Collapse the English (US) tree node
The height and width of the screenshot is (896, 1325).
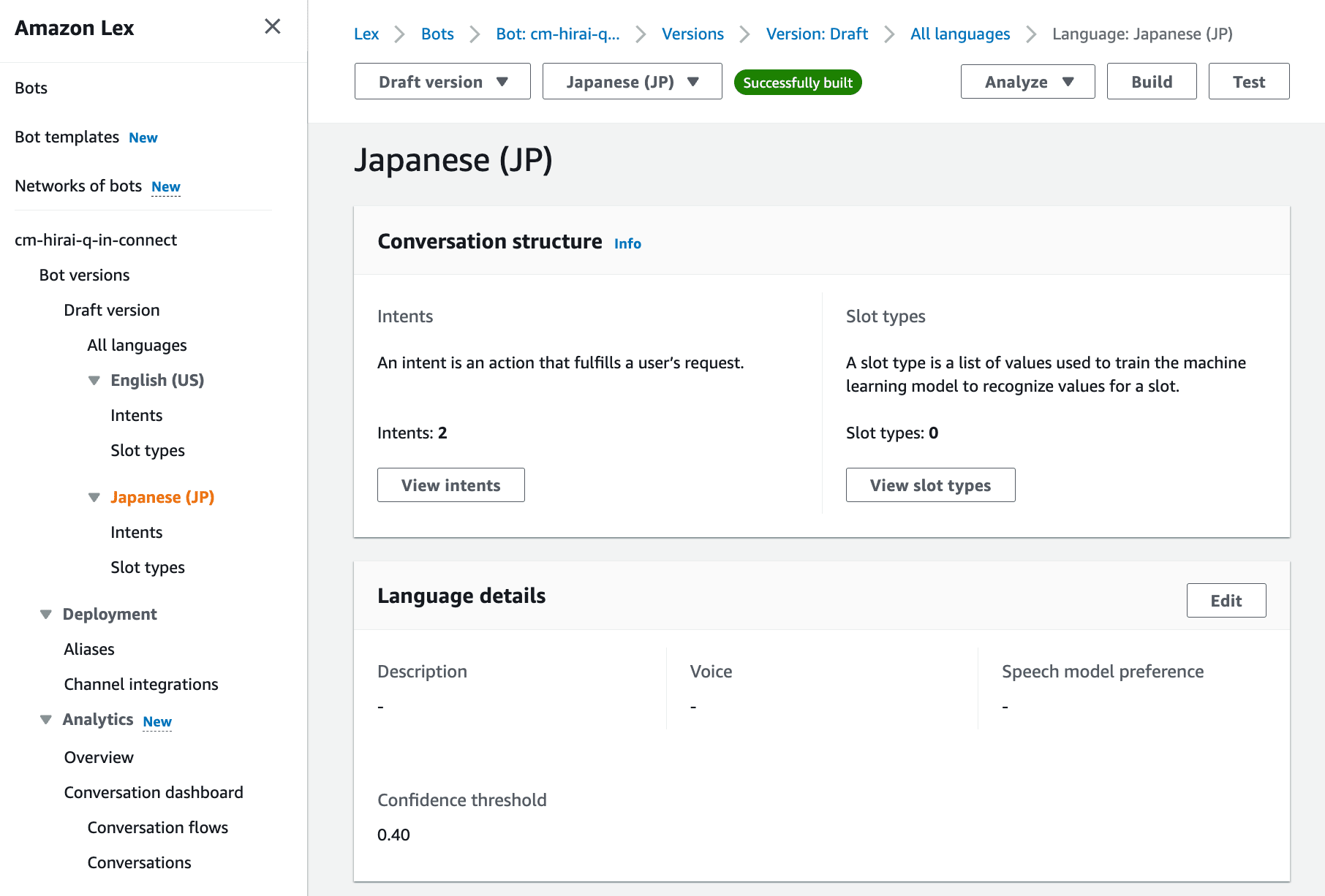[94, 381]
